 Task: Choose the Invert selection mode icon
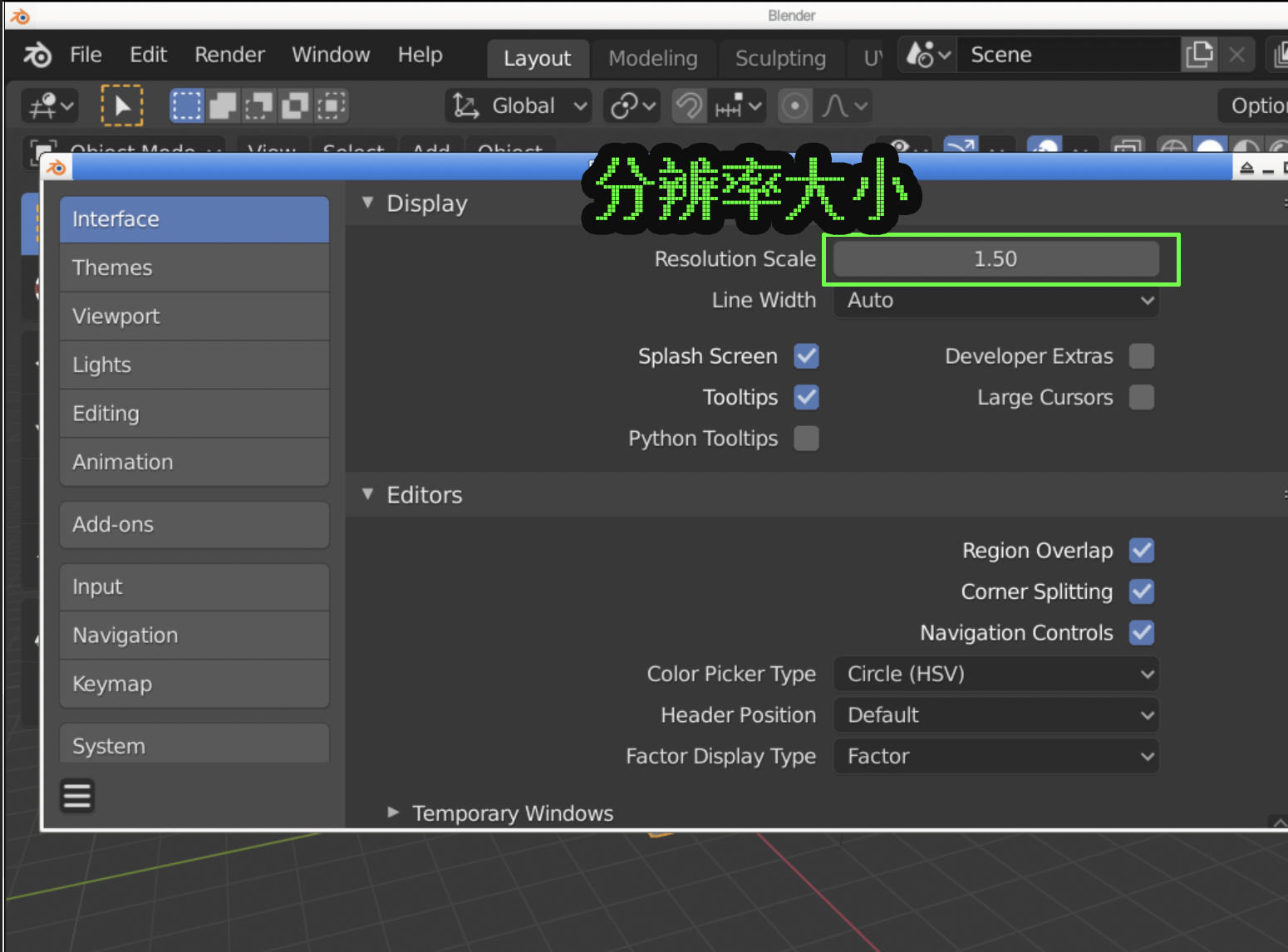click(295, 106)
